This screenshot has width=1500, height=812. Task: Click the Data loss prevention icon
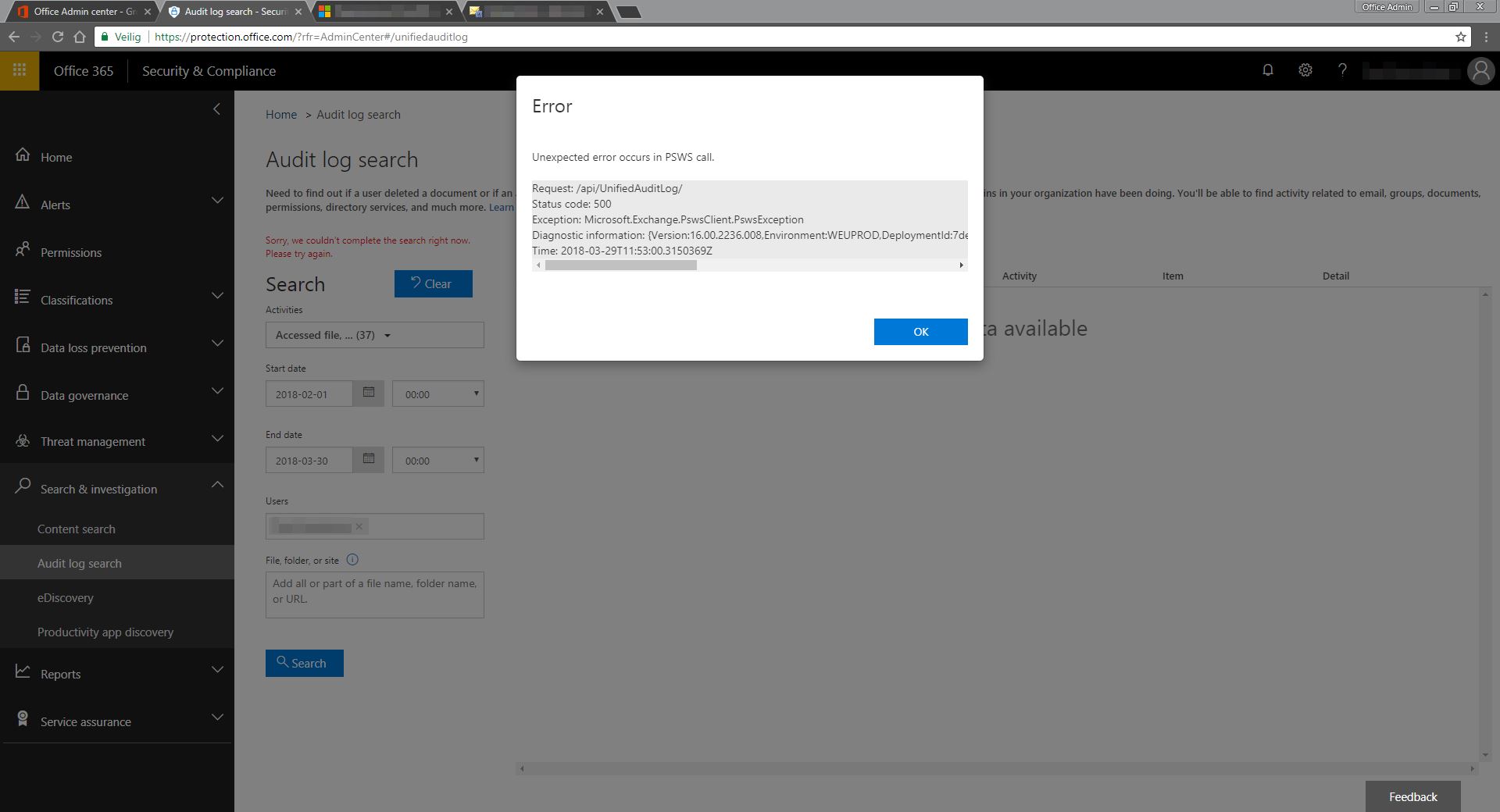(23, 345)
